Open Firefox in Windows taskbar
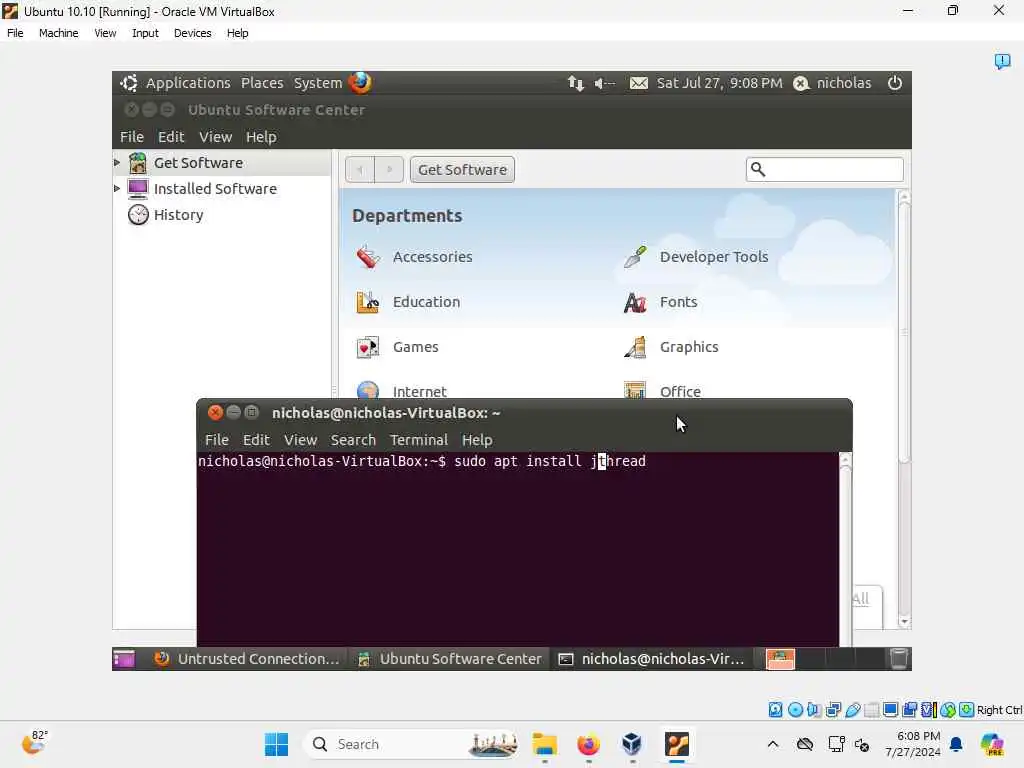Viewport: 1024px width, 768px height. [x=588, y=744]
